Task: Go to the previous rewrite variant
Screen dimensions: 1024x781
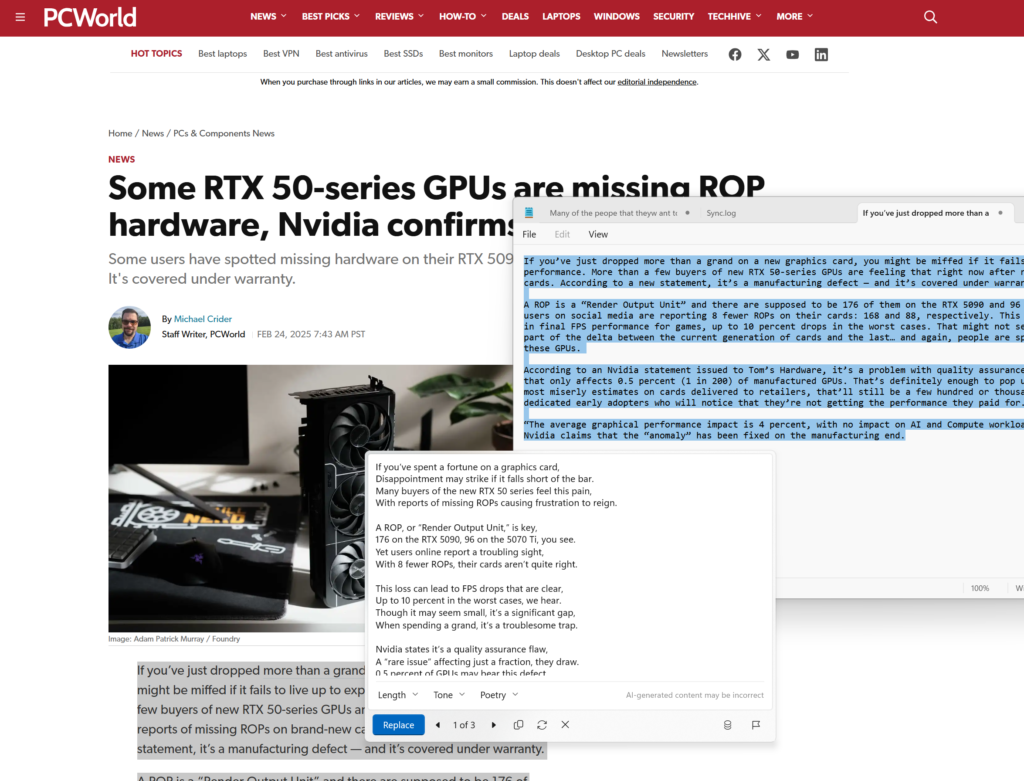Action: click(x=437, y=724)
